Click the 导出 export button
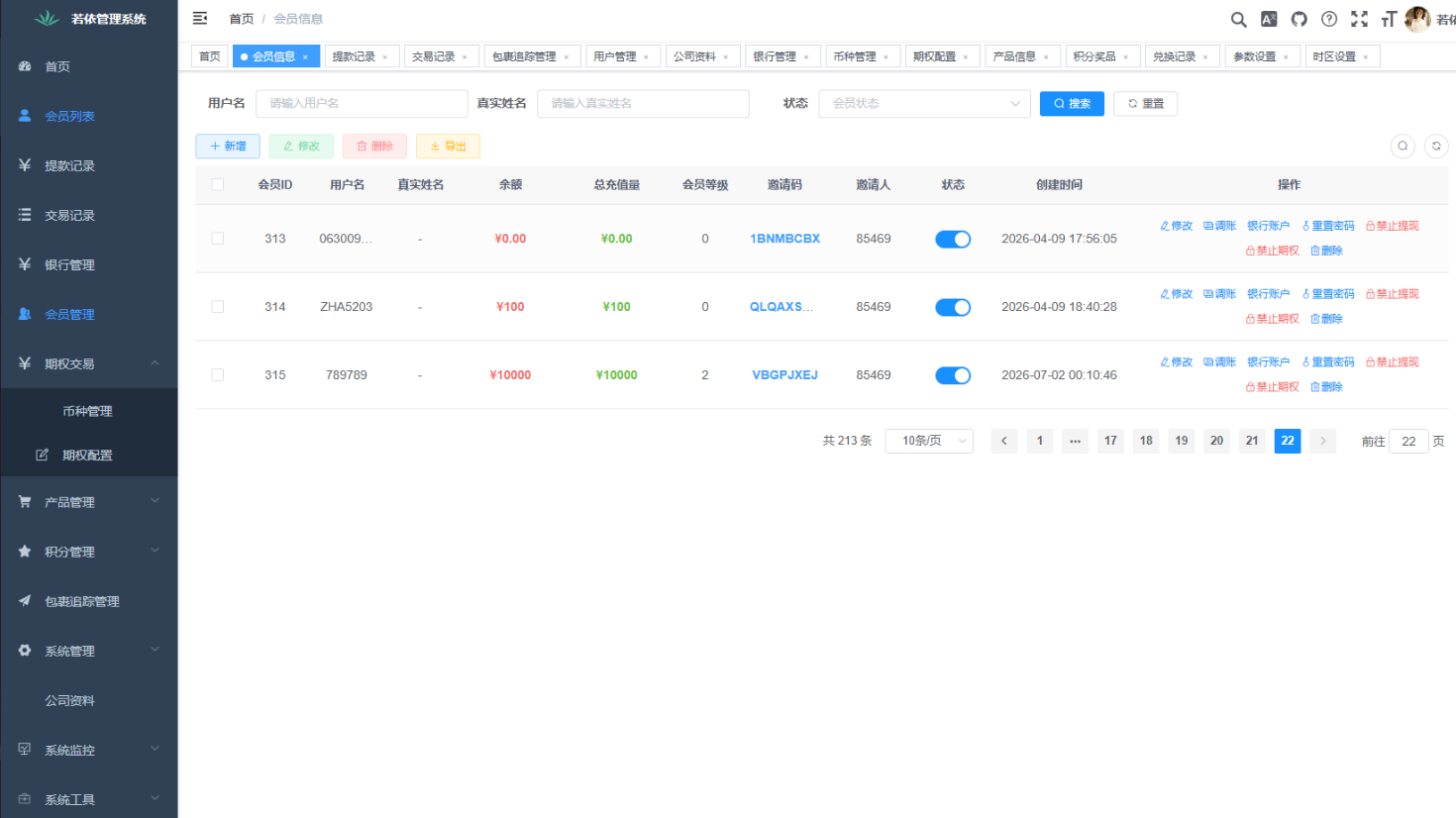This screenshot has width=1456, height=818. pos(448,146)
